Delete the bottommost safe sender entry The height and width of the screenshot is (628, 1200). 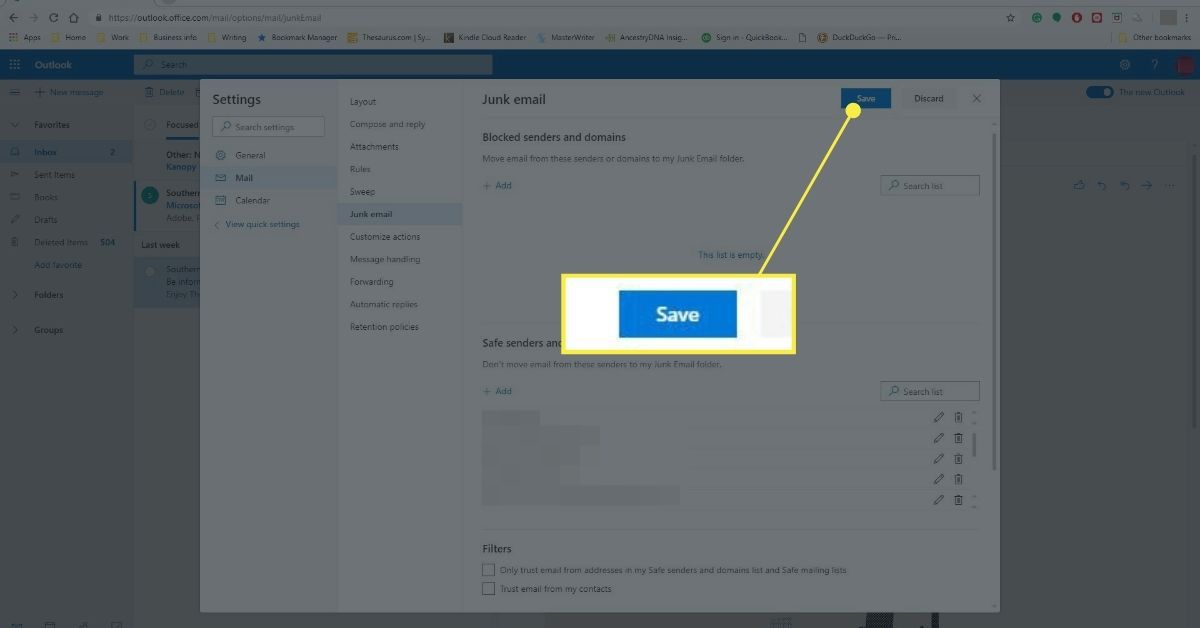click(958, 499)
